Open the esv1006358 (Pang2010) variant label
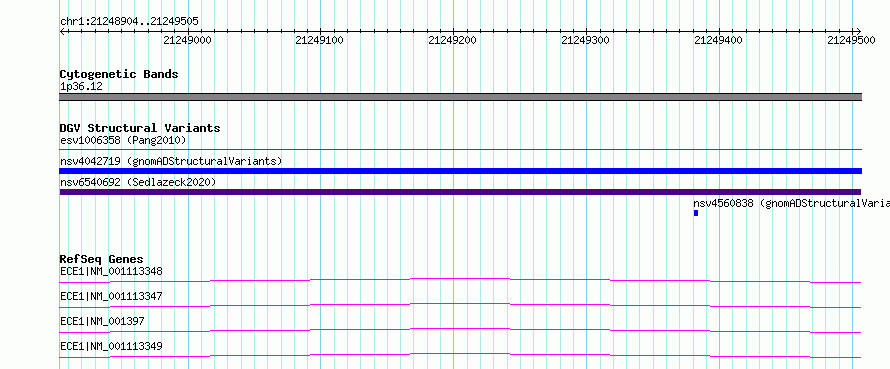Screen dimensions: 890x369 coord(123,140)
